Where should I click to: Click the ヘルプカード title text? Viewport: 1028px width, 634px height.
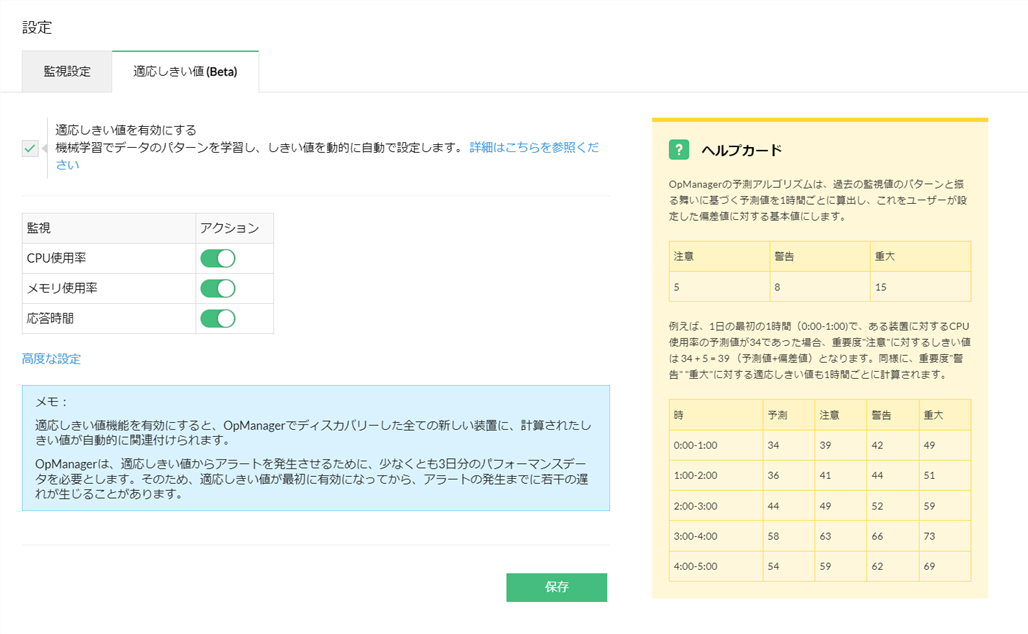741,150
